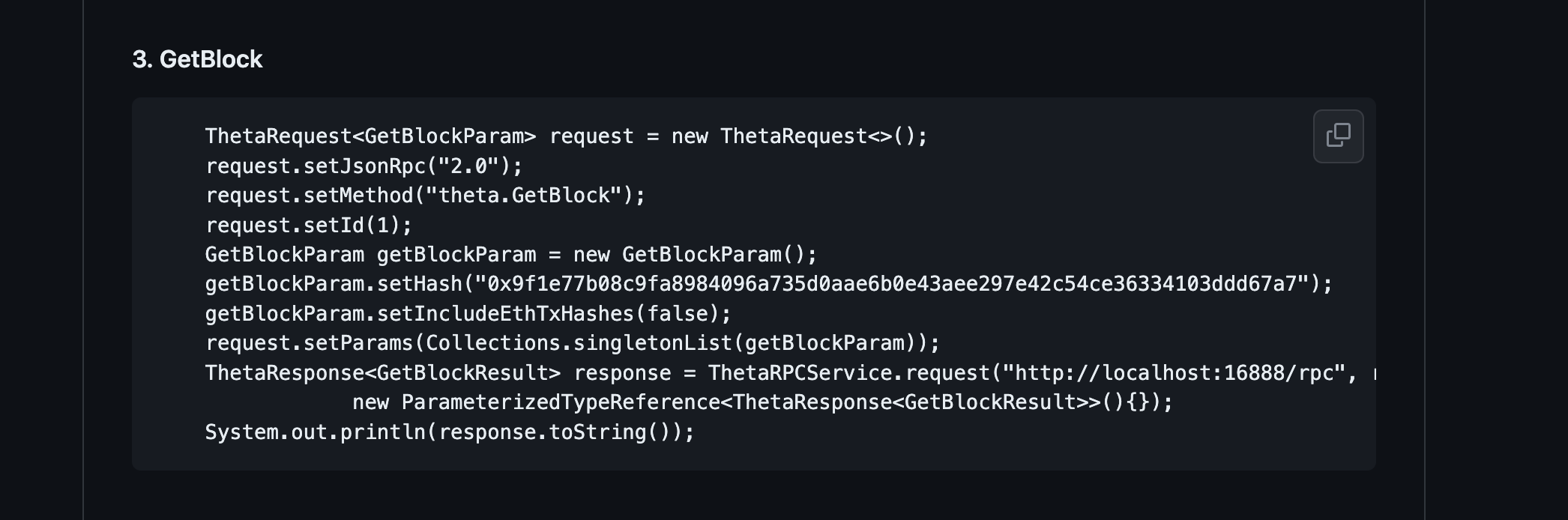Click the 0x9f1e77b0 block hash string
1568x520 pixels.
pos(892,284)
